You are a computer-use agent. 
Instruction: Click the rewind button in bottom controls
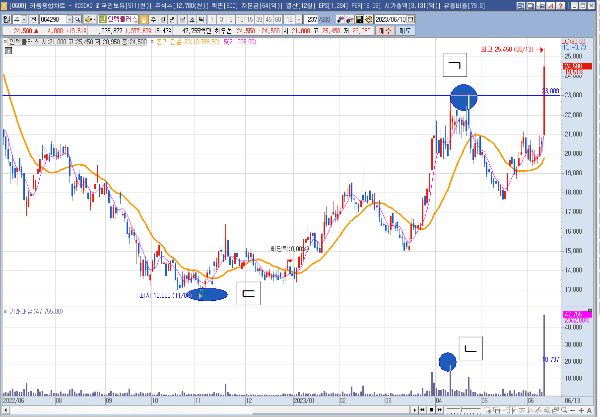(422, 410)
